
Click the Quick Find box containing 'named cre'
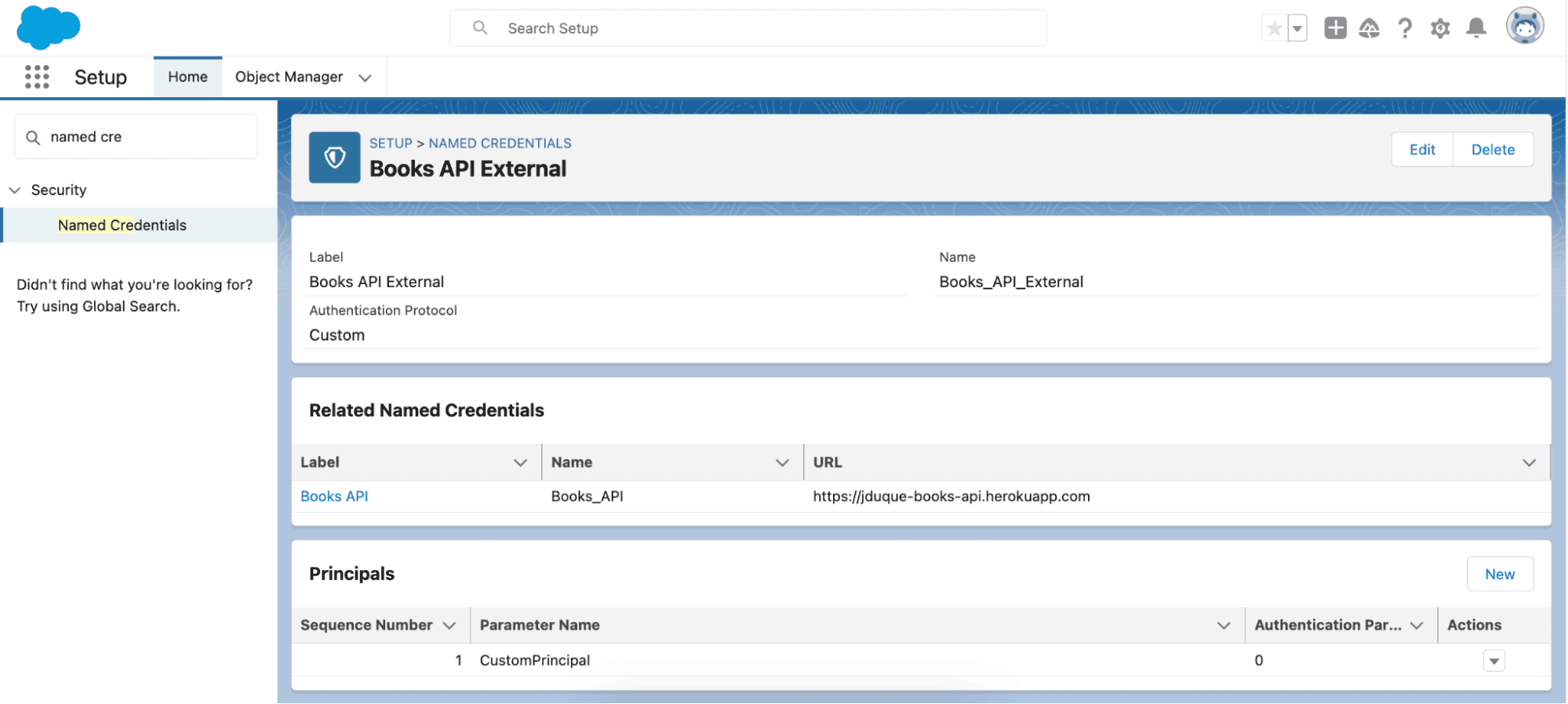[x=136, y=137]
